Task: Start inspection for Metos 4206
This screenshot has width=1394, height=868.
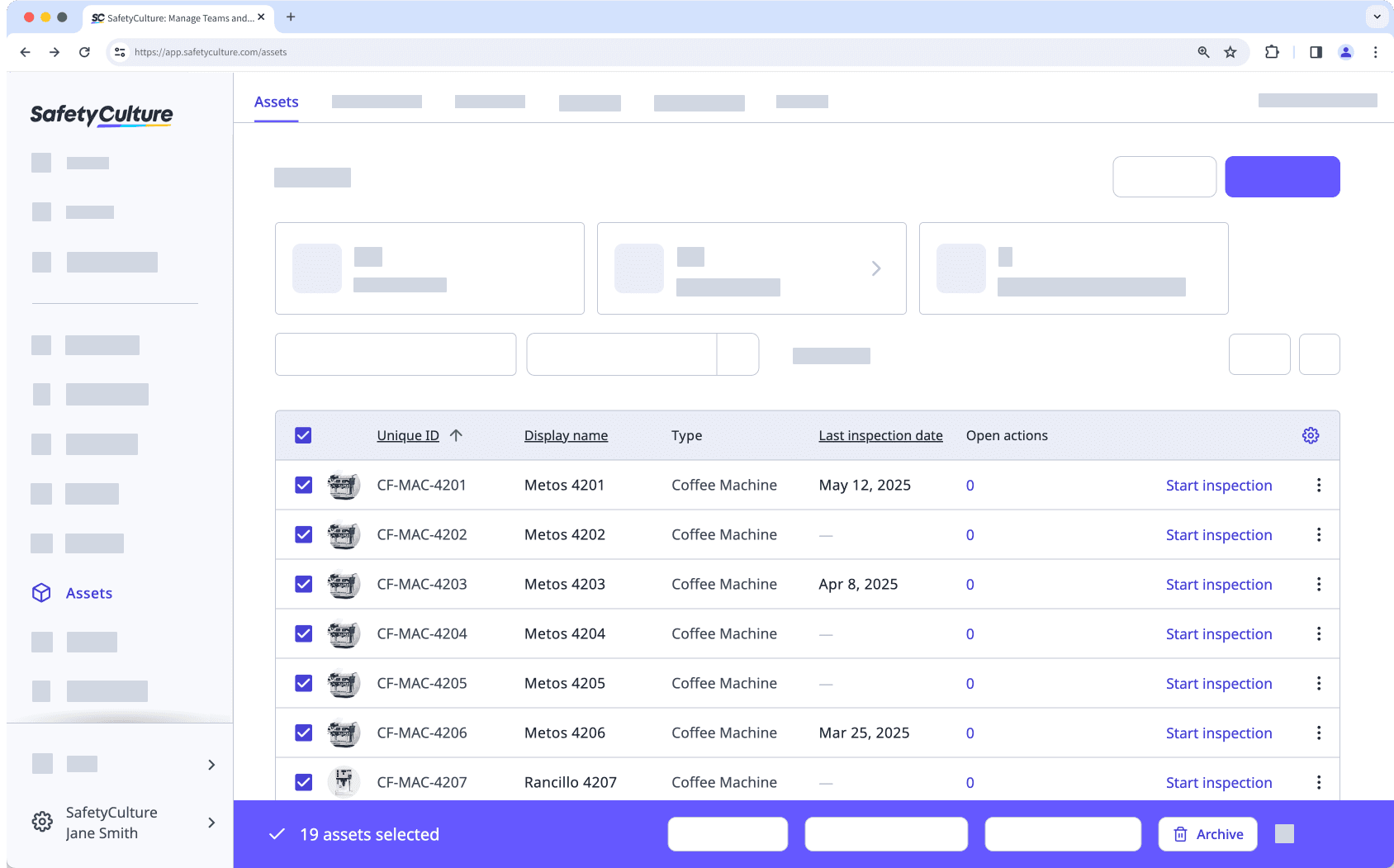Action: 1219,733
